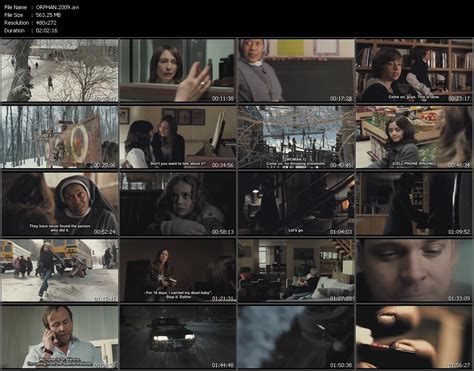The image size is (474, 371).
Task: Click the 'File Name' label
Action: [16, 7]
